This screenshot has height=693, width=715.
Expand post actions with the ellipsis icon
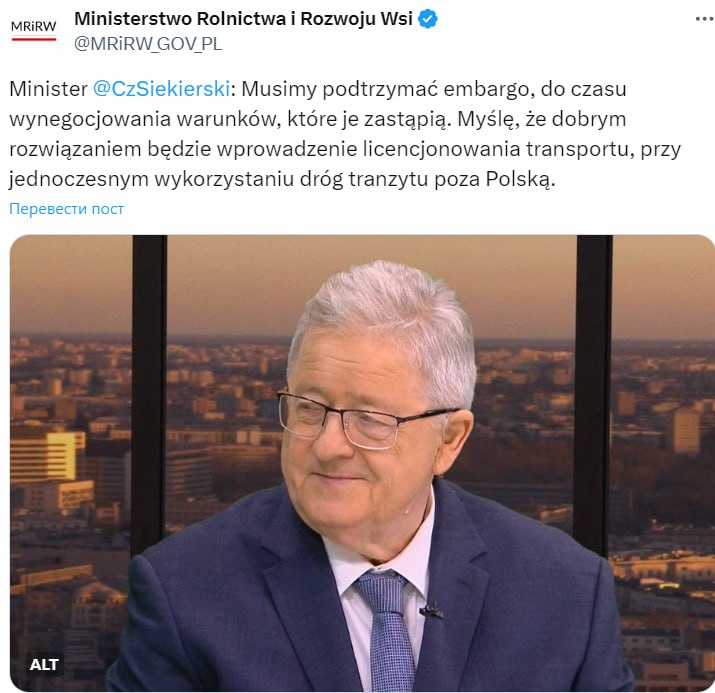coord(705,19)
